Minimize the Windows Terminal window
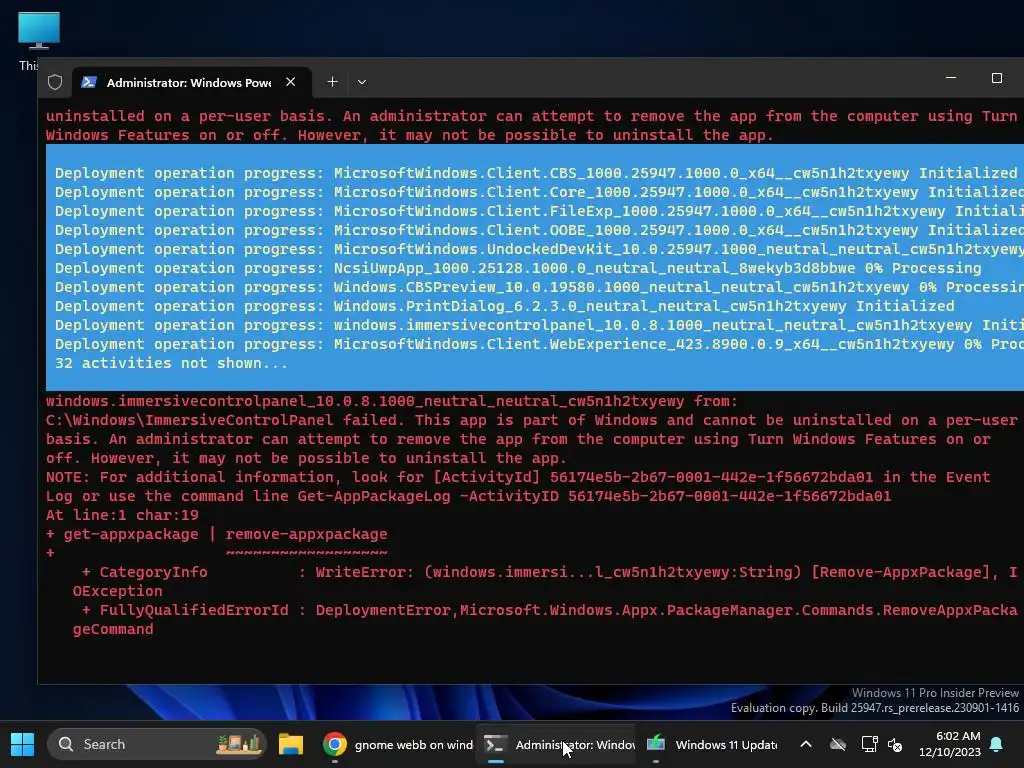 951,78
